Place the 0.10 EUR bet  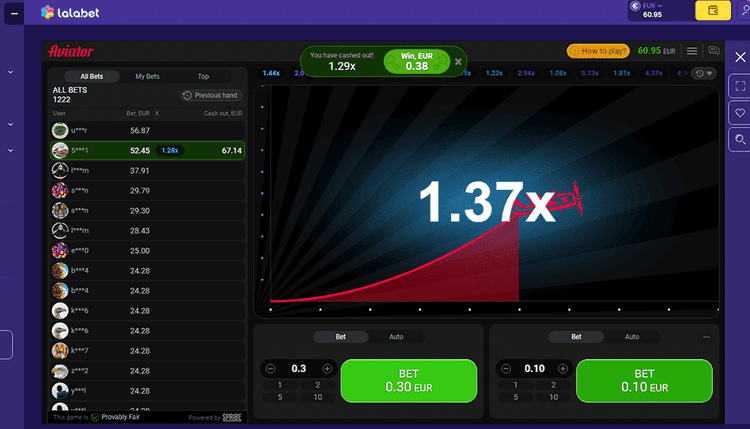[644, 381]
